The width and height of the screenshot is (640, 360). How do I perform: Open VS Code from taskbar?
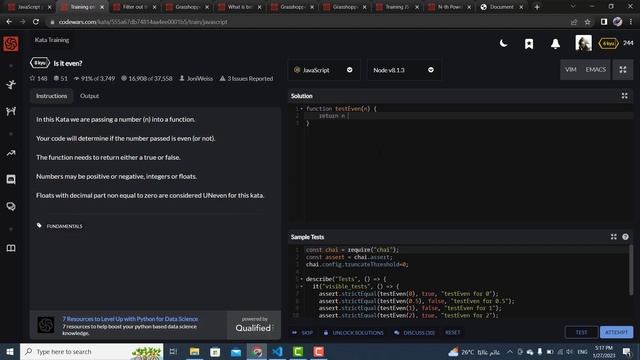click(278, 351)
